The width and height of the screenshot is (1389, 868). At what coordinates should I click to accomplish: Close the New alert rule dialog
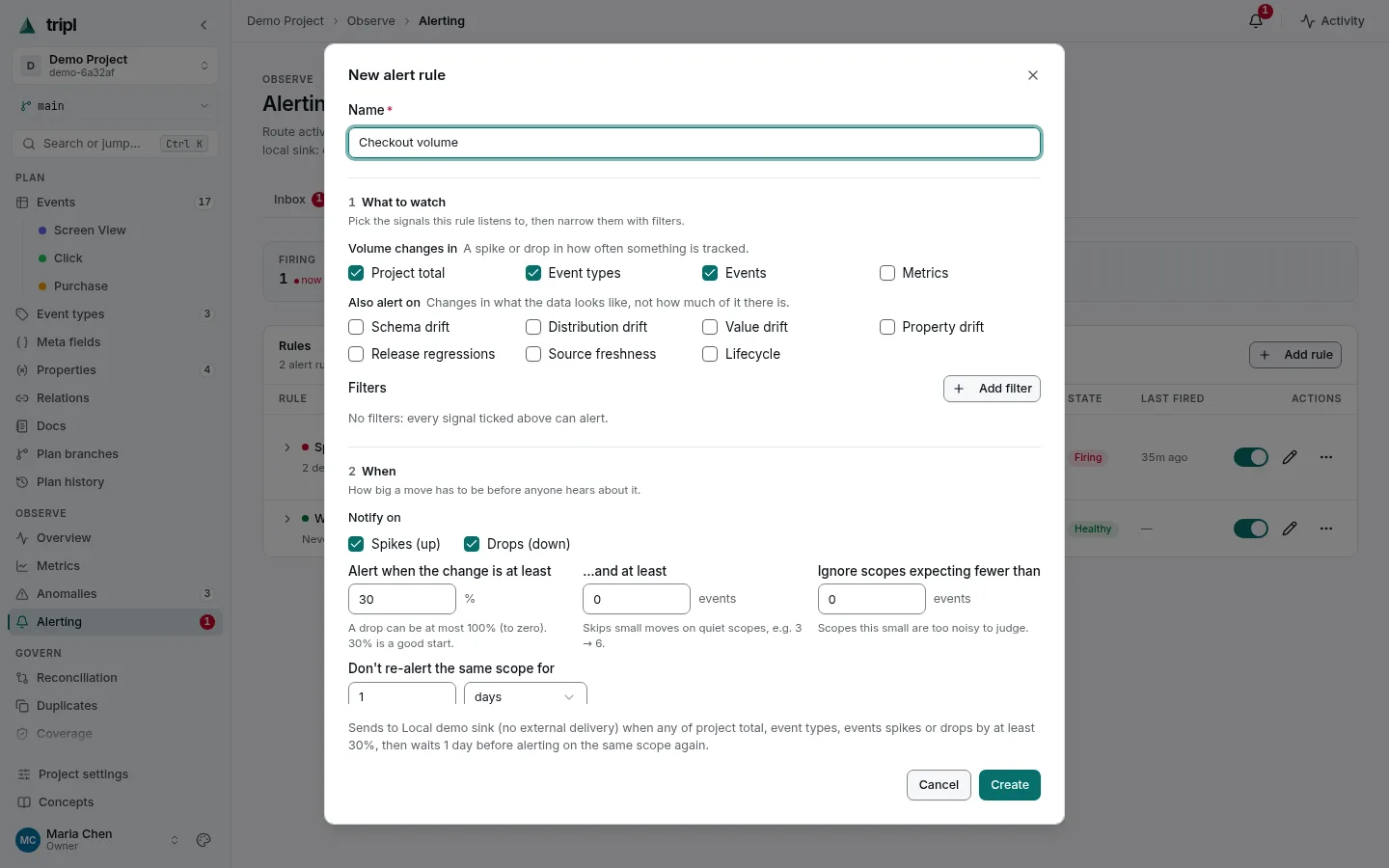coord(1033,75)
